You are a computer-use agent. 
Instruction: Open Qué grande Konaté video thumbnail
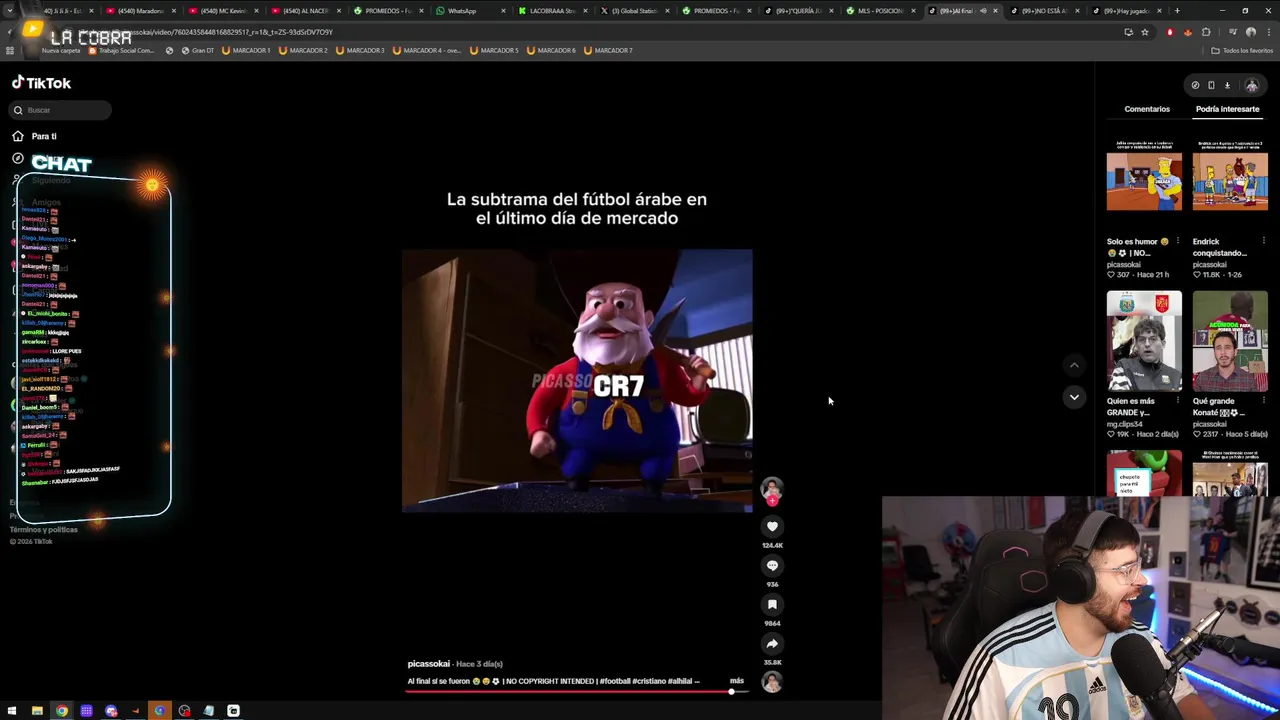(1230, 340)
